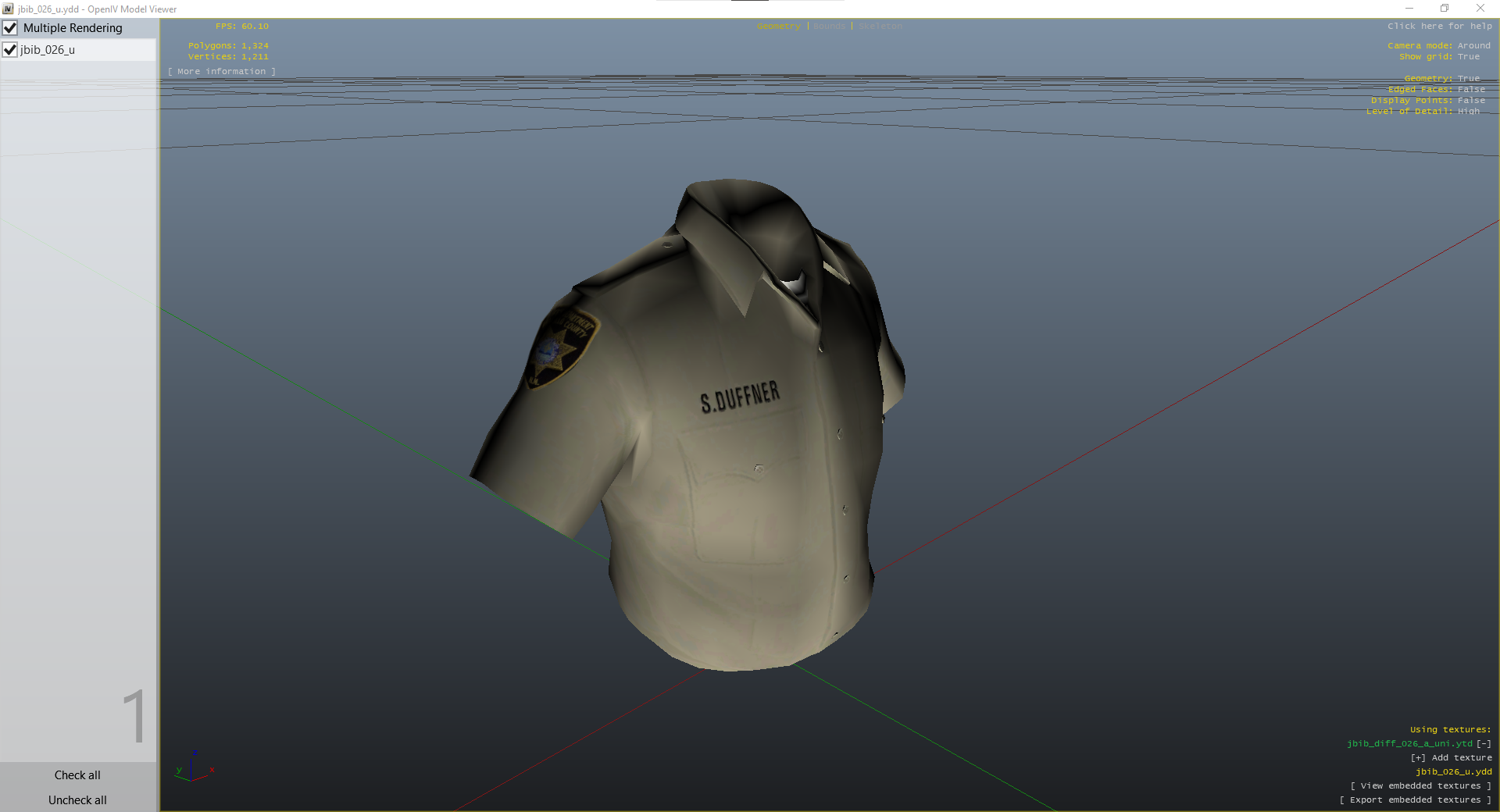Select the Geometry tab
The width and height of the screenshot is (1500, 812).
[x=778, y=27]
